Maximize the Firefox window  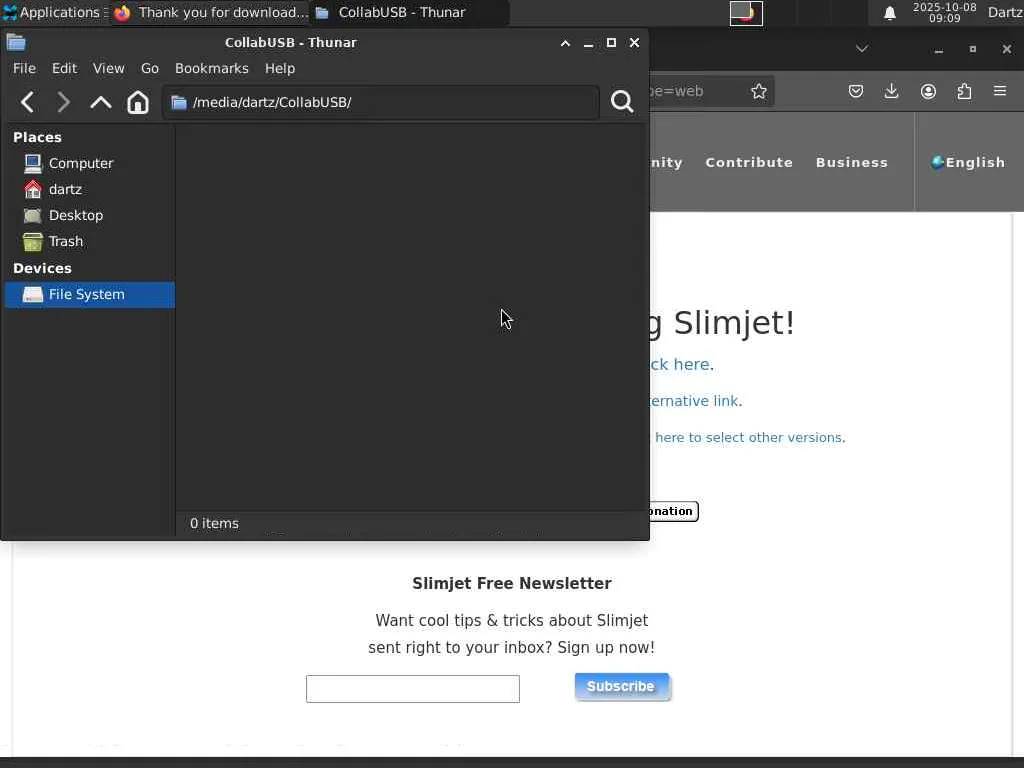coord(972,50)
